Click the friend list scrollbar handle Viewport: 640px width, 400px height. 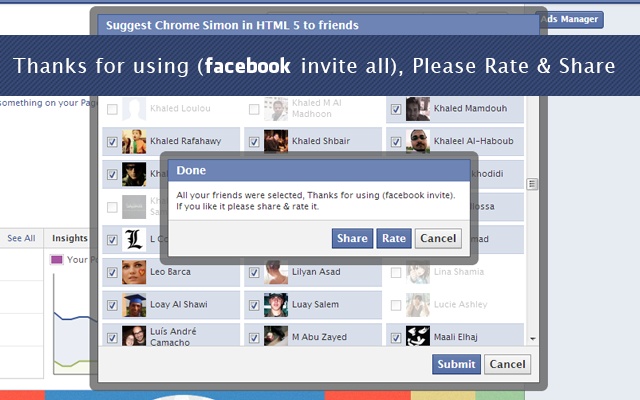532,184
